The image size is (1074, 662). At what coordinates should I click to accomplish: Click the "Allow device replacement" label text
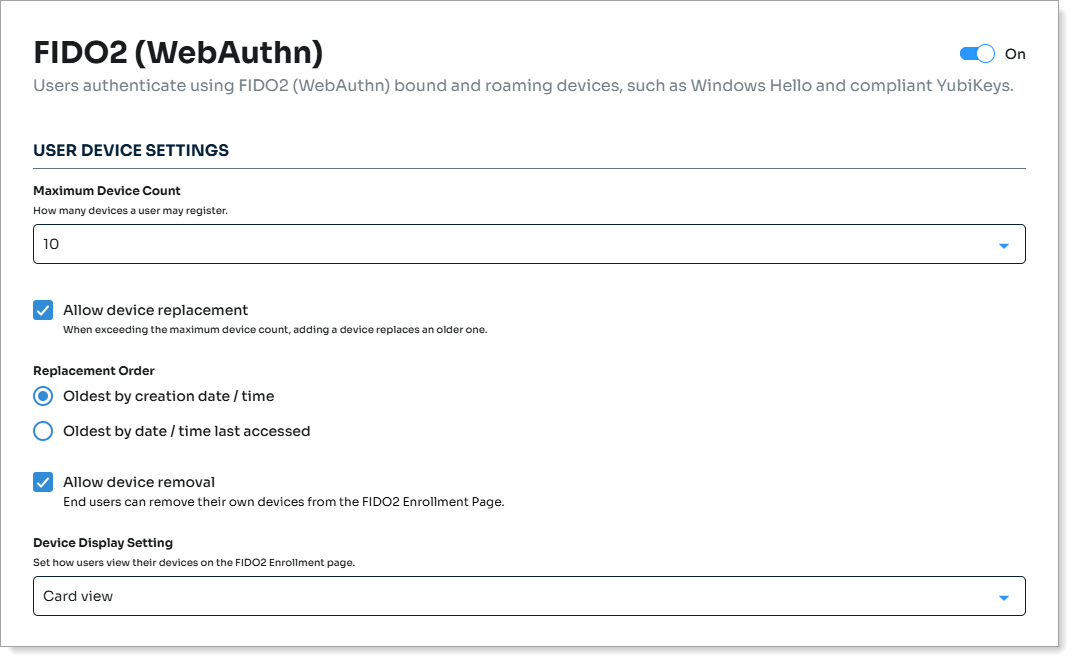click(155, 310)
